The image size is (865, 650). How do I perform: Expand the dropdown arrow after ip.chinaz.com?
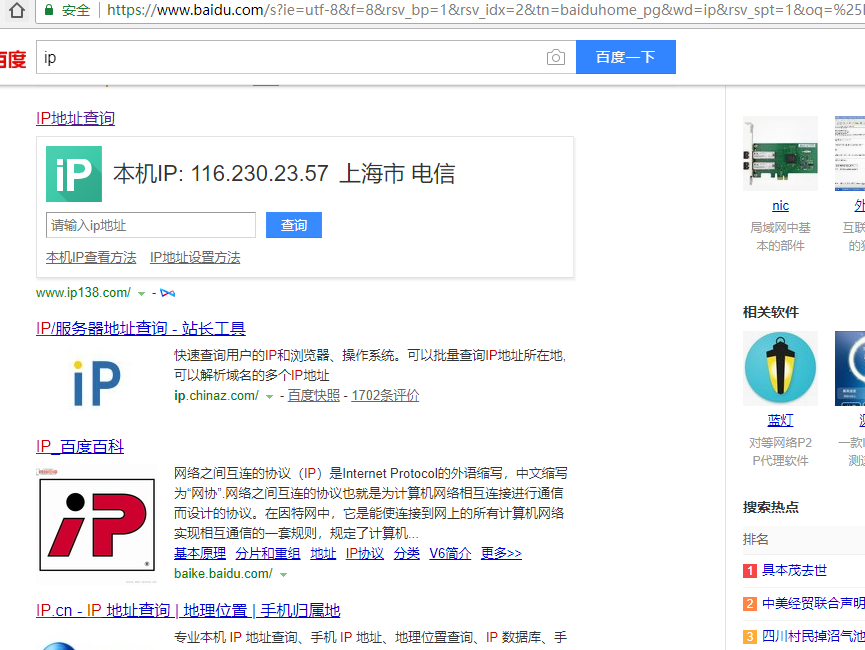click(267, 396)
